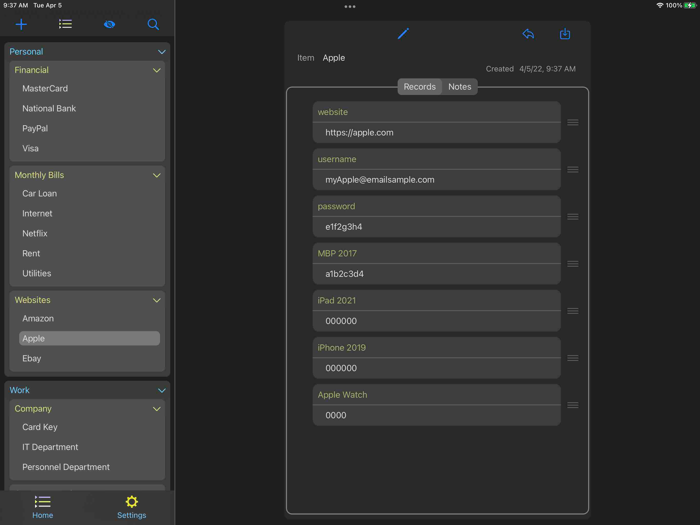Toggle the eye visibility icon
Viewport: 700px width, 525px height.
coord(109,24)
